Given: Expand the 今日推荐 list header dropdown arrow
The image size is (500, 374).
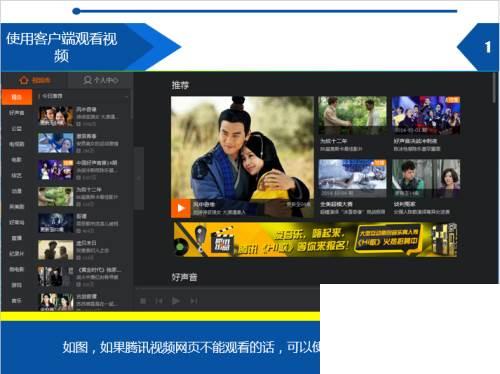Looking at the screenshot, I should pyautogui.click(x=126, y=97).
